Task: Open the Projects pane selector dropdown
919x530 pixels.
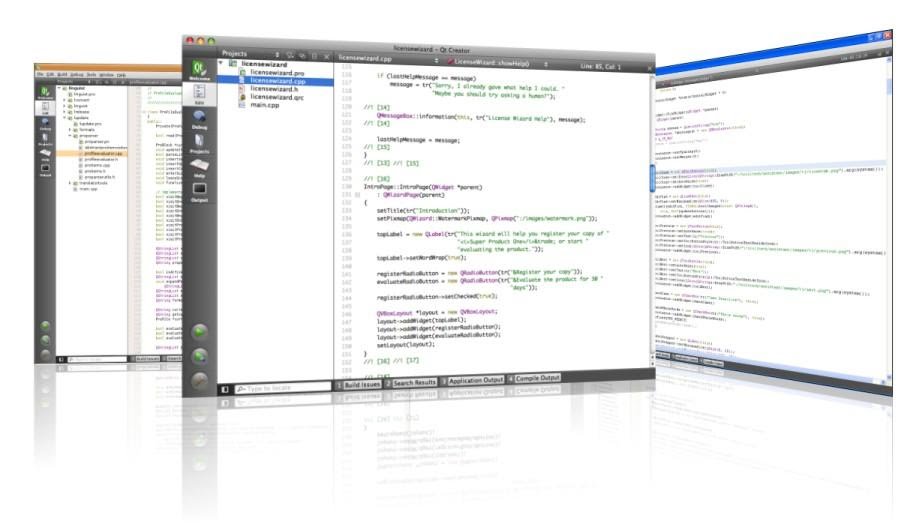Action: 277,55
